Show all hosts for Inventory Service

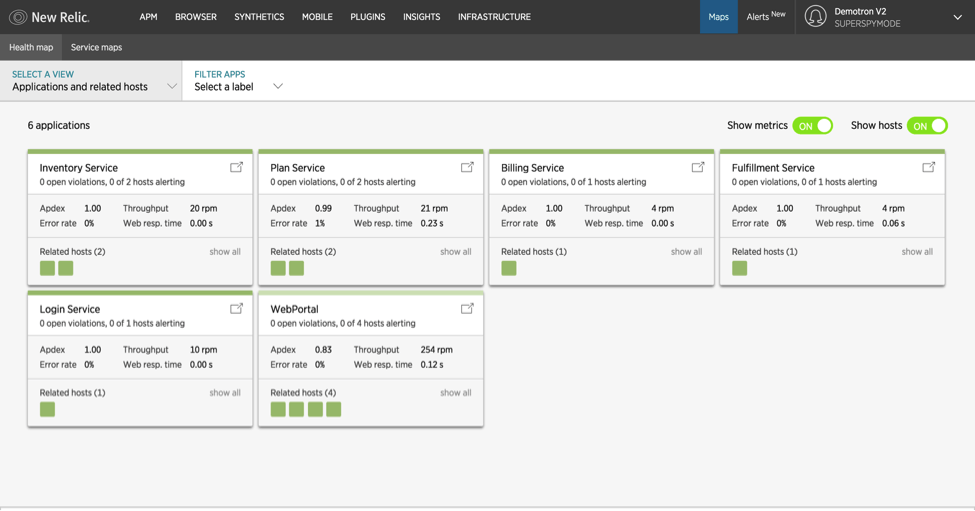pyautogui.click(x=225, y=252)
